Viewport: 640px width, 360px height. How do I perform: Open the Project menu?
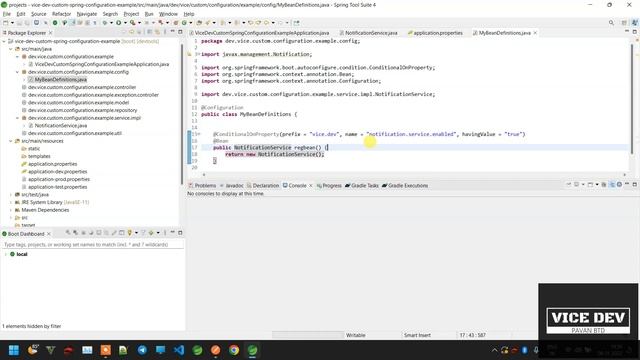[x=131, y=14]
